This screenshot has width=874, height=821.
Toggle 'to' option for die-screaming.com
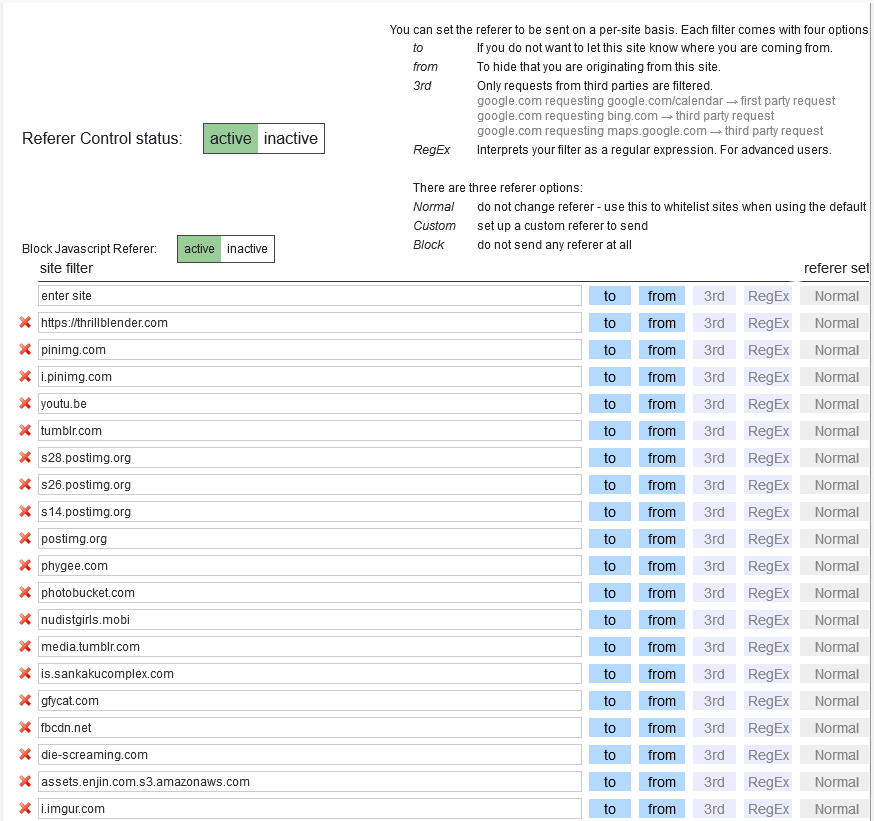coord(610,755)
